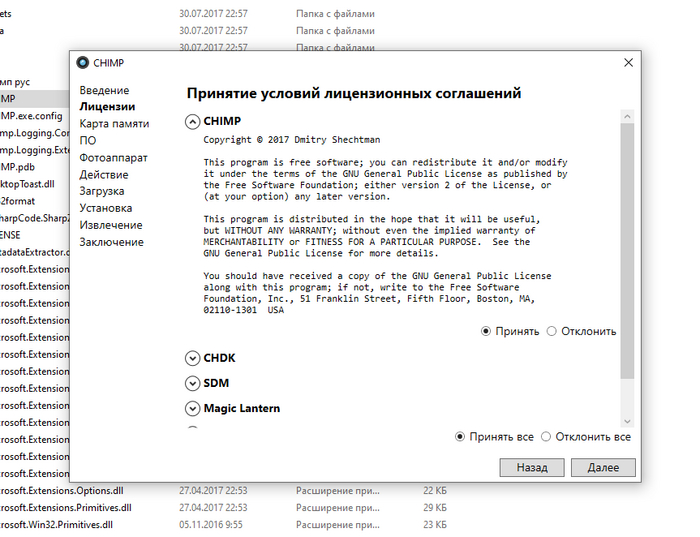Click the 05.11.2016 9:55 date cell
Screen dimensions: 700x537
[213, 525]
